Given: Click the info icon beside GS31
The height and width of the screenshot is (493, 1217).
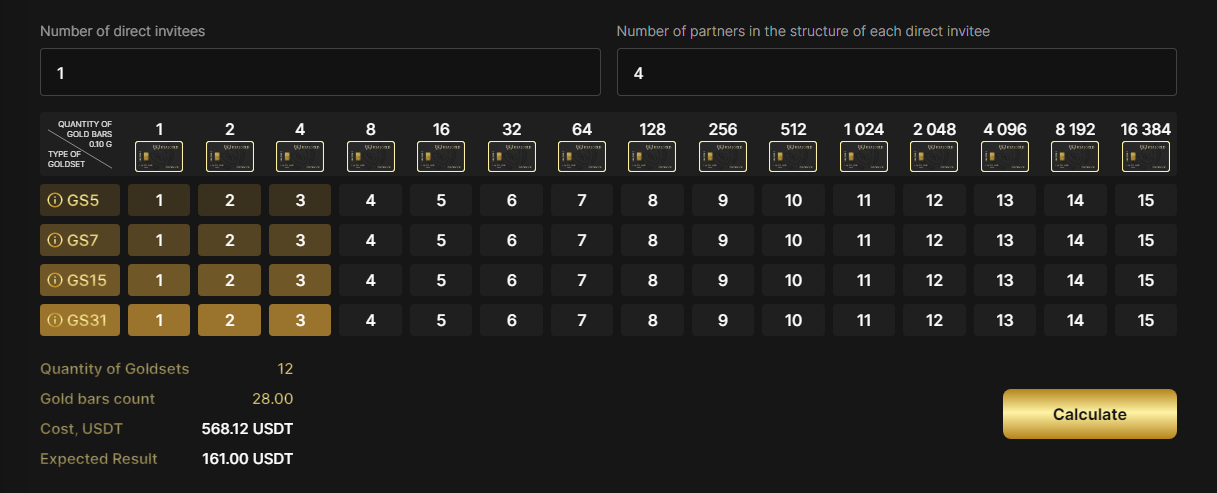Looking at the screenshot, I should click(x=55, y=320).
